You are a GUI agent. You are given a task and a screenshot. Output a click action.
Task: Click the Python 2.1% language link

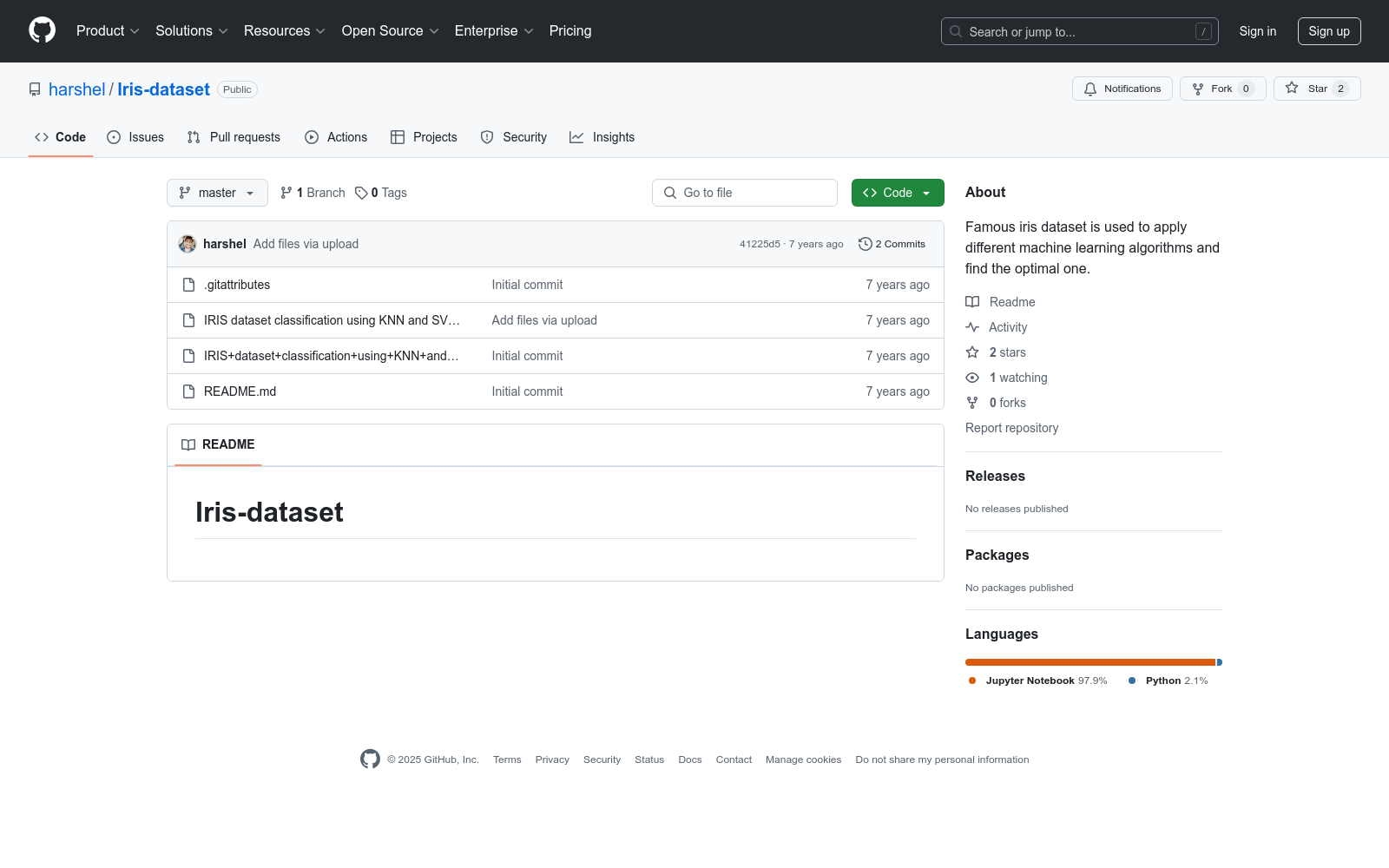pyautogui.click(x=1168, y=681)
